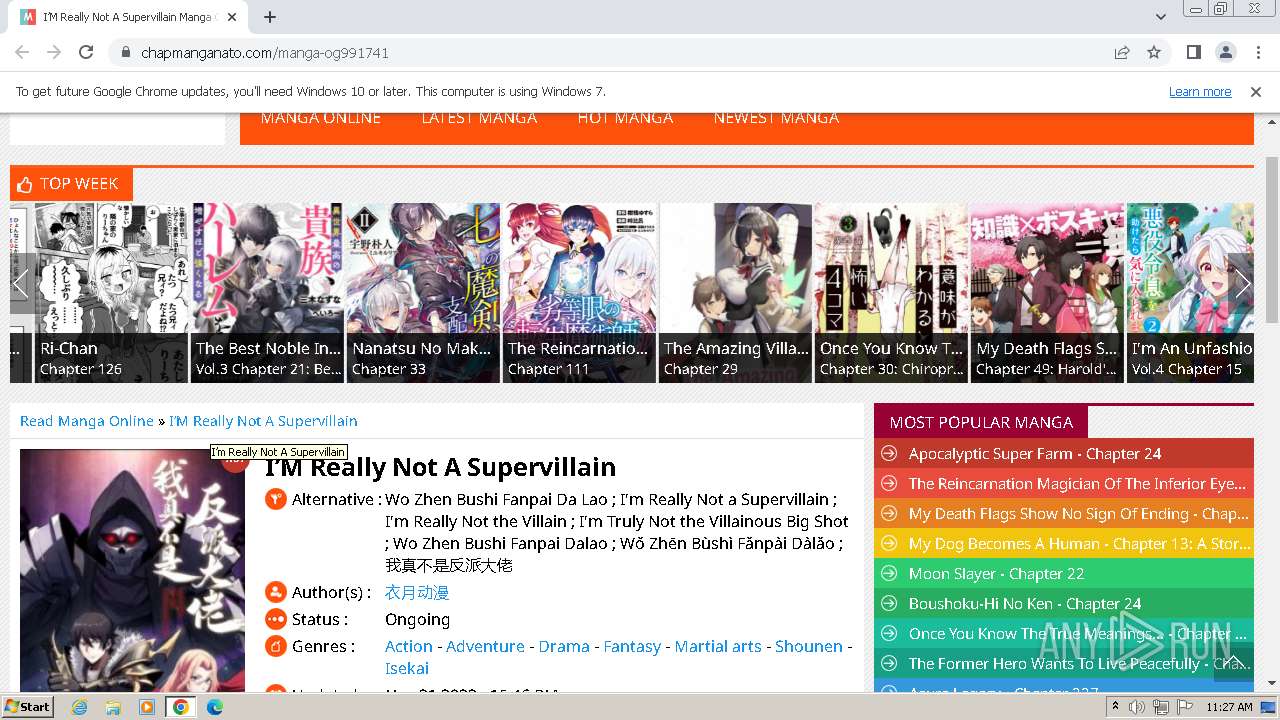The width and height of the screenshot is (1280, 720).
Task: Toggle the browser side panel icon
Action: (1193, 52)
